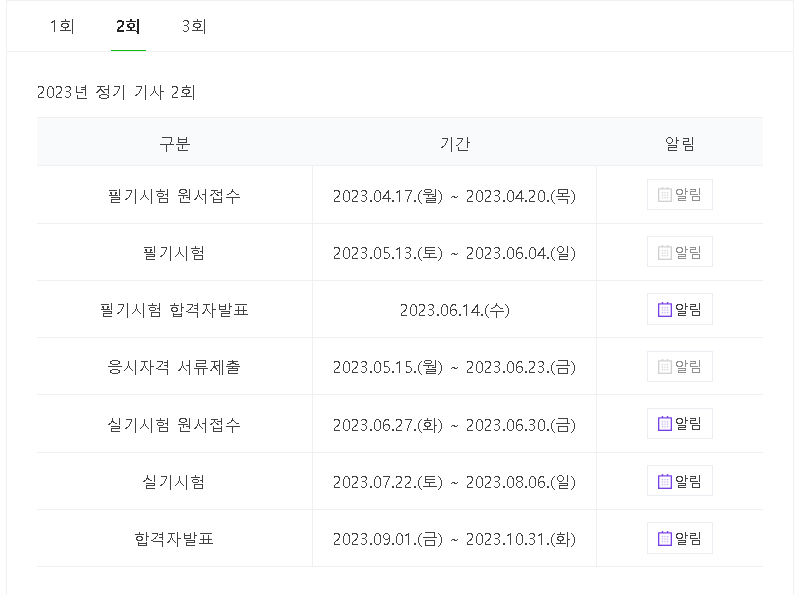Screen dimensions: 796x595
Task: Click date 2023.09.01.(금) ~ 2023.10.31.(화)
Action: [x=454, y=539]
